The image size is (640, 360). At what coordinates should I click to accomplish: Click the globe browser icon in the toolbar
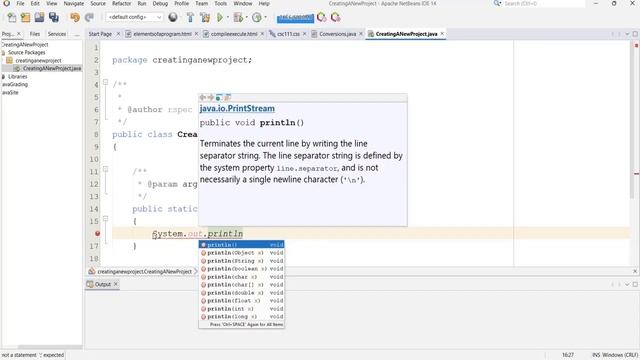point(173,17)
